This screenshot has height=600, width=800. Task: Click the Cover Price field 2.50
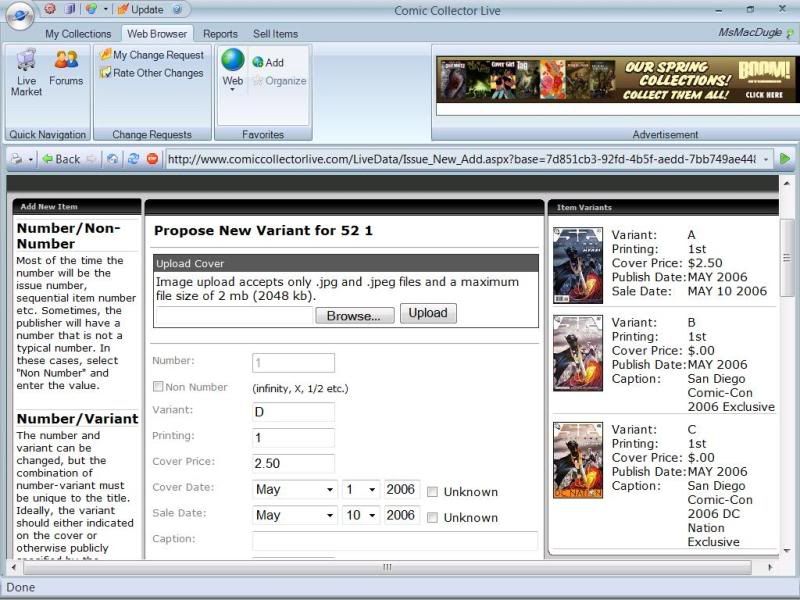pyautogui.click(x=293, y=463)
